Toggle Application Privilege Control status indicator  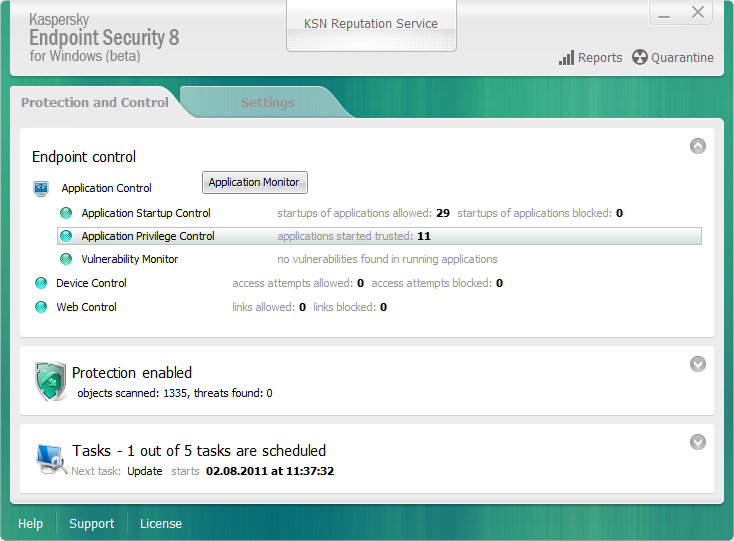coord(66,236)
